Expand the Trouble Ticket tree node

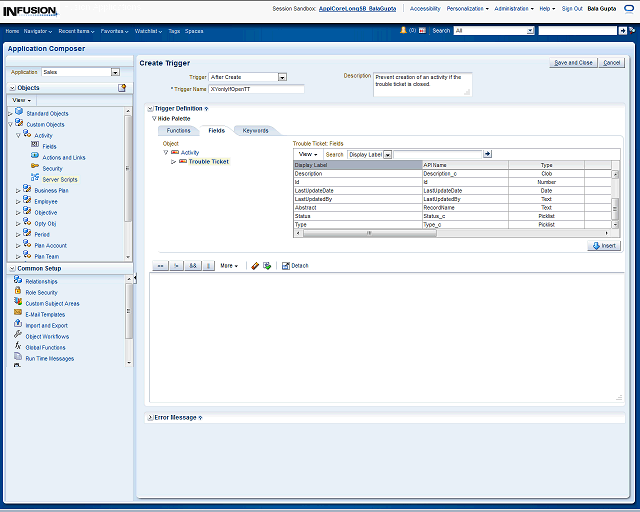coord(173,161)
